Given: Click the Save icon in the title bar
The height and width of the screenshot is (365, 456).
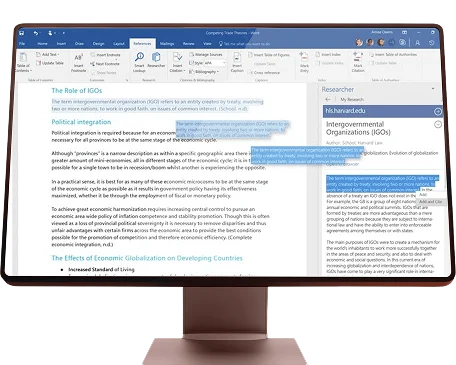Looking at the screenshot, I should point(22,33).
